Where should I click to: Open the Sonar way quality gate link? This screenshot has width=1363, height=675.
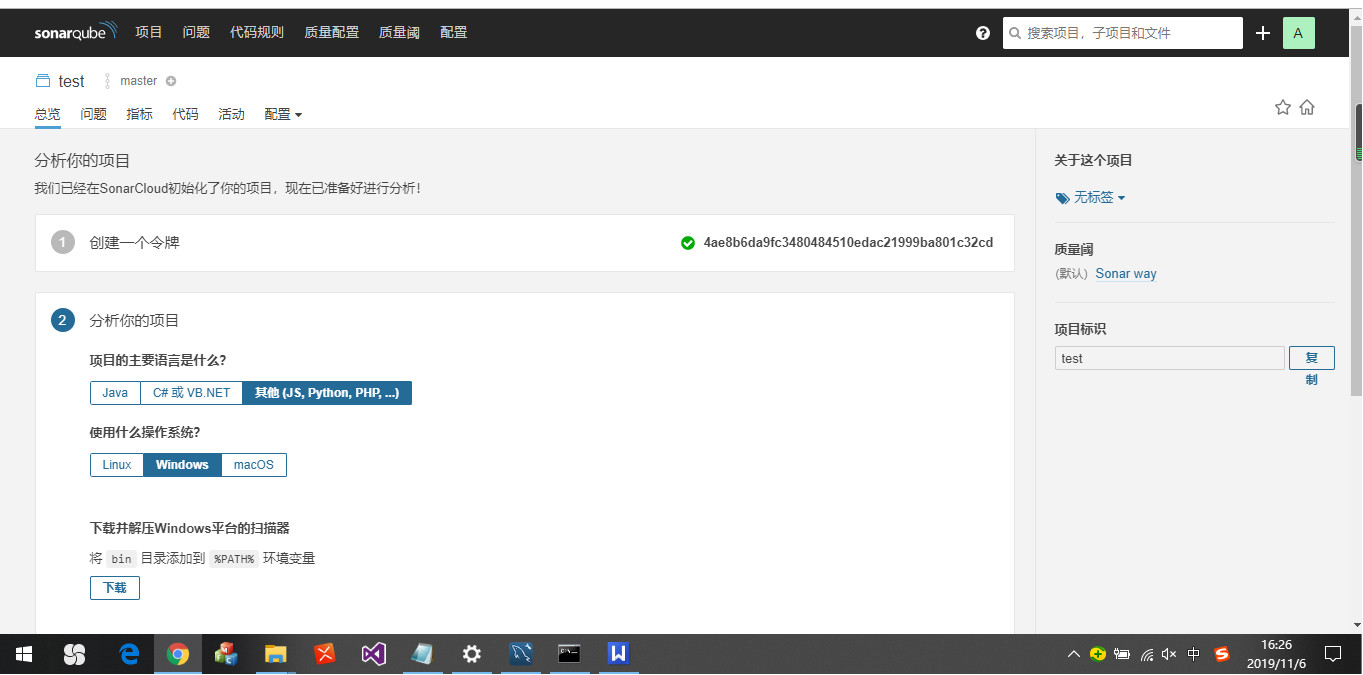pos(1126,273)
